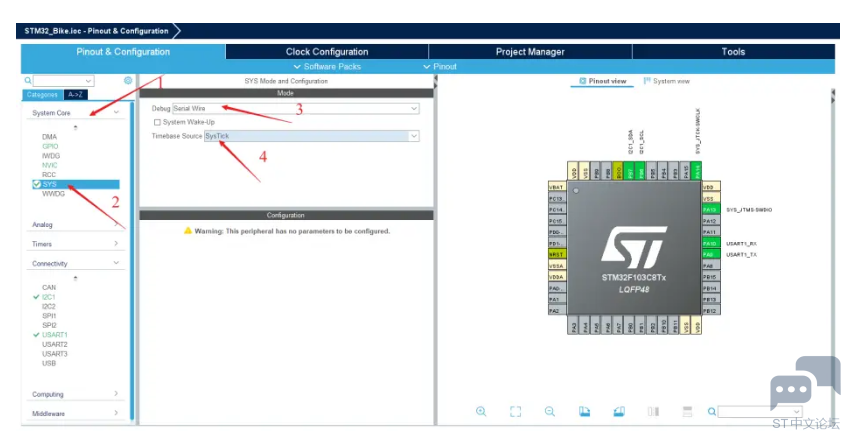
Task: Select the USART2 peripheral
Action: click(55, 344)
